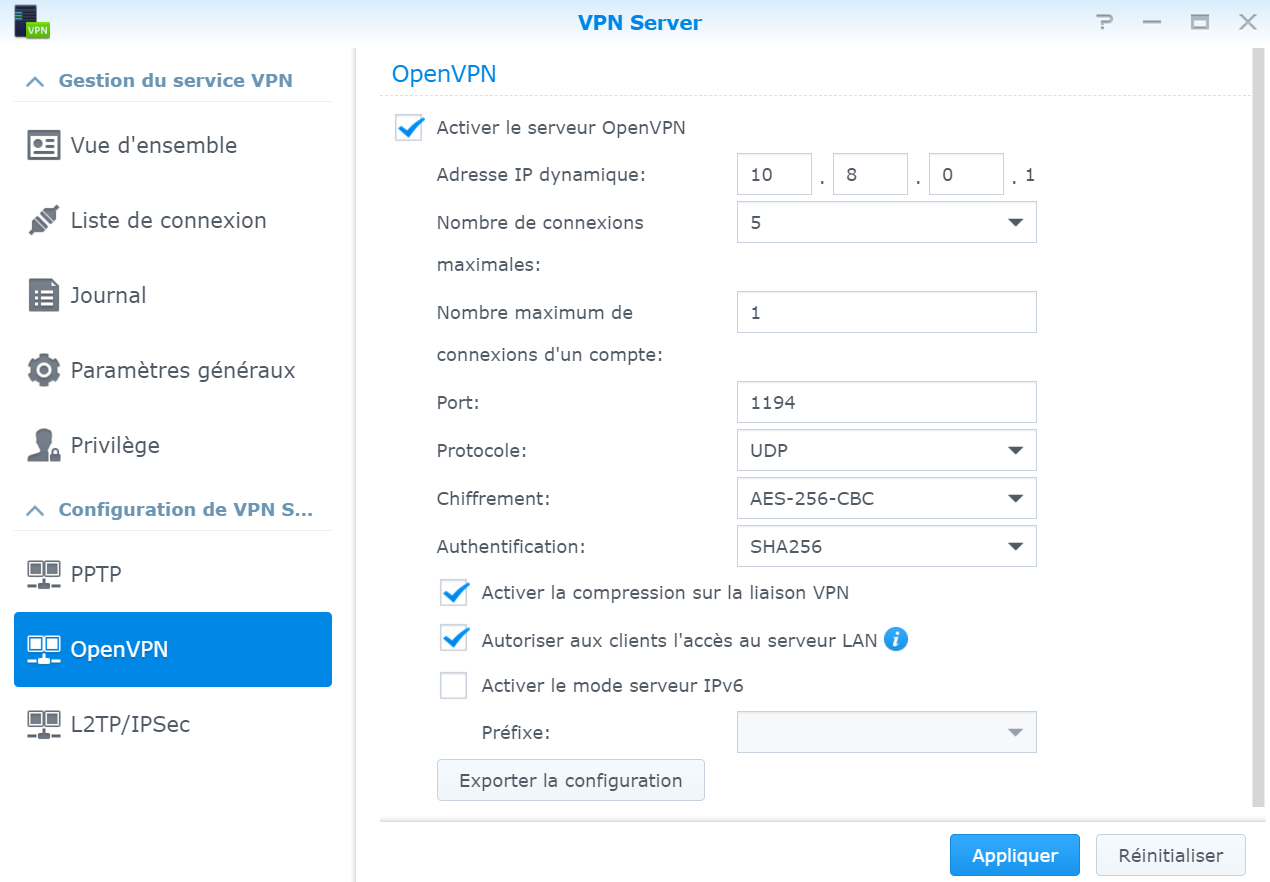Click the Privilège user-lock icon
Screen dimensions: 1270x882
coord(43,446)
